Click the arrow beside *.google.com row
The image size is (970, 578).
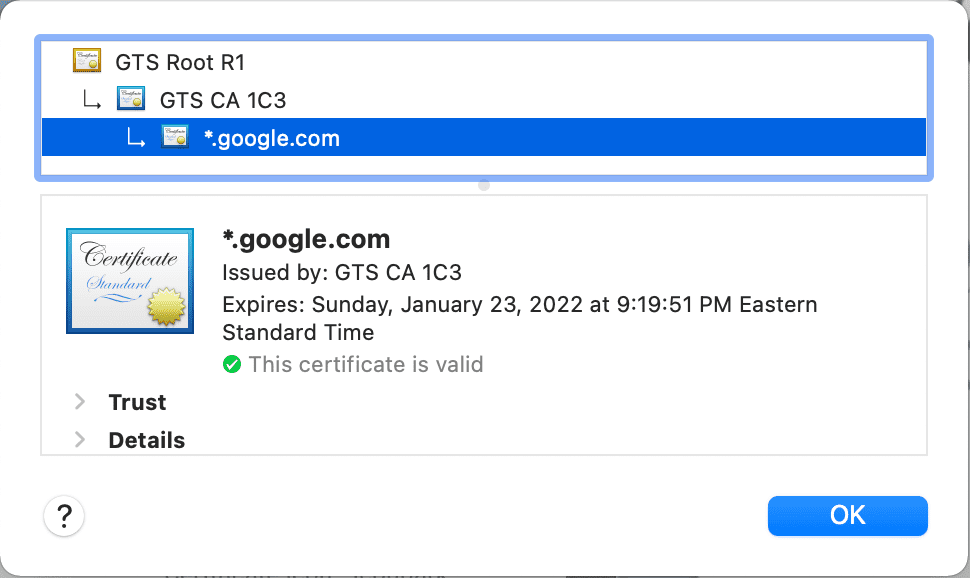tap(136, 137)
